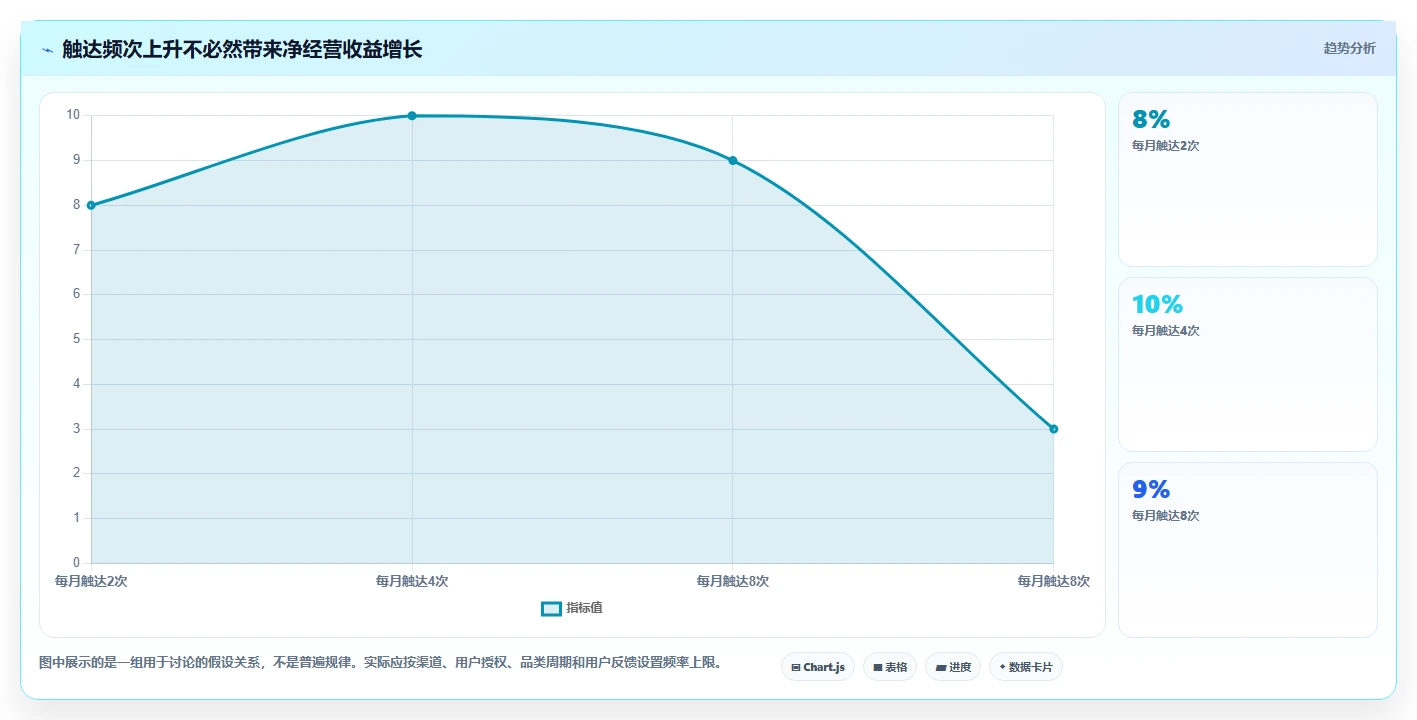Viewport: 1417px width, 720px height.
Task: Click y-axis tick label 4
Action: pos(76,384)
